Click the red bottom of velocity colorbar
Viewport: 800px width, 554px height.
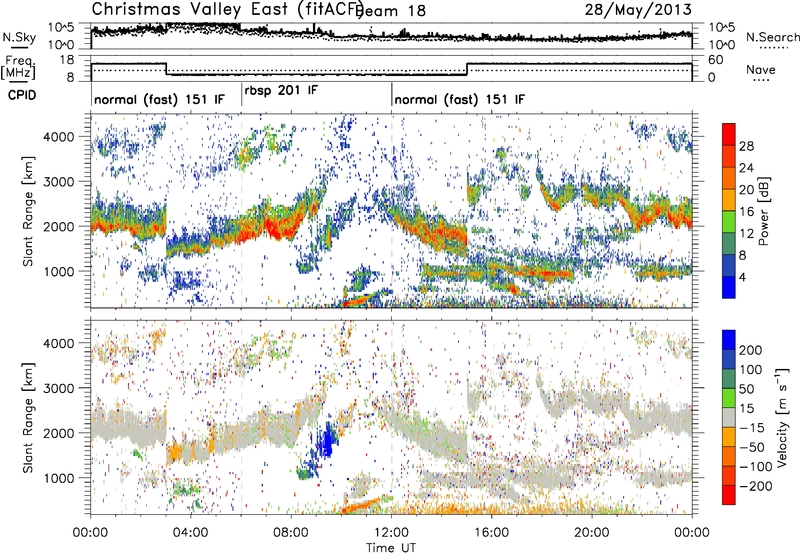[x=729, y=495]
